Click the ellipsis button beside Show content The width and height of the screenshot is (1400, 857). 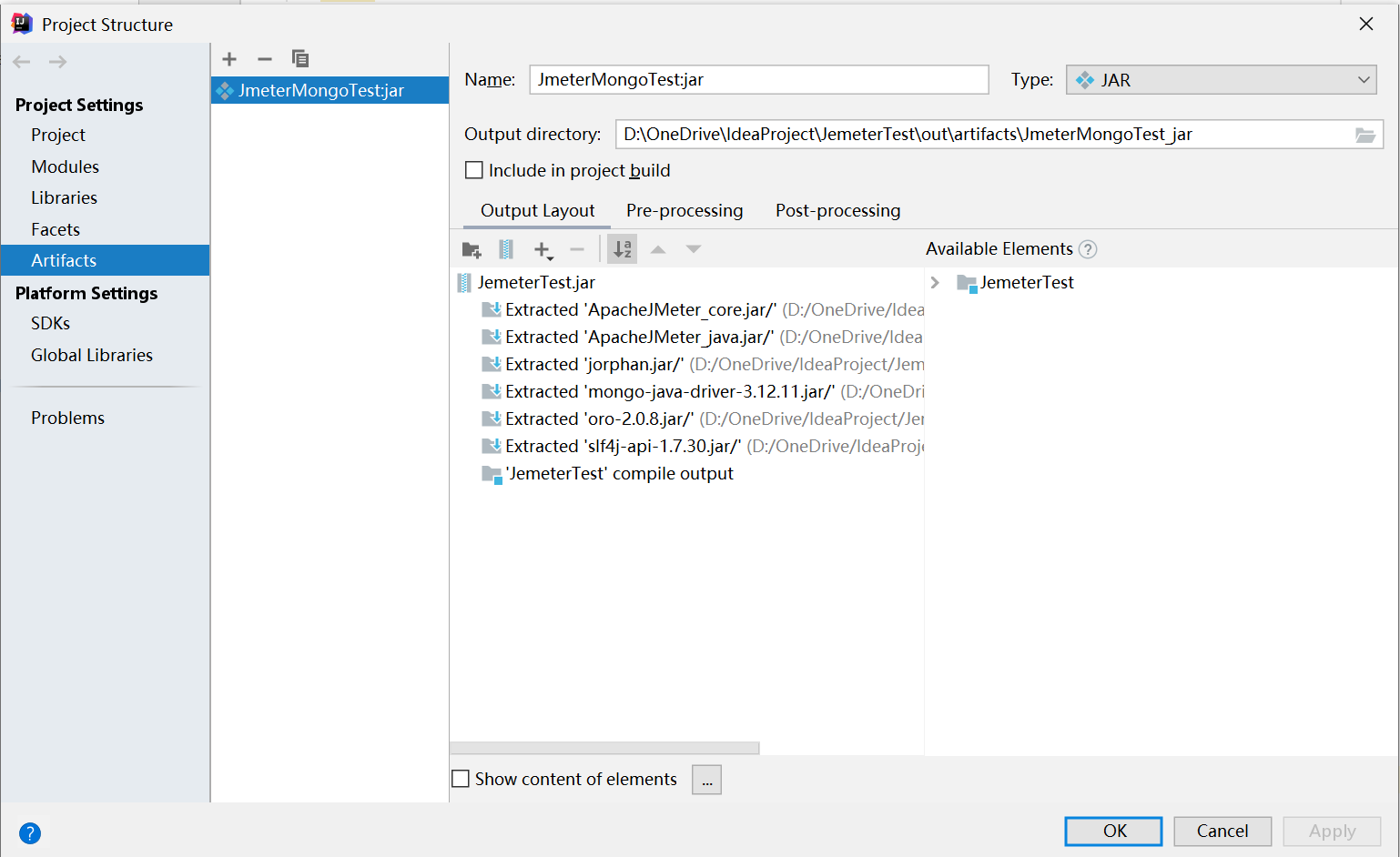[706, 780]
